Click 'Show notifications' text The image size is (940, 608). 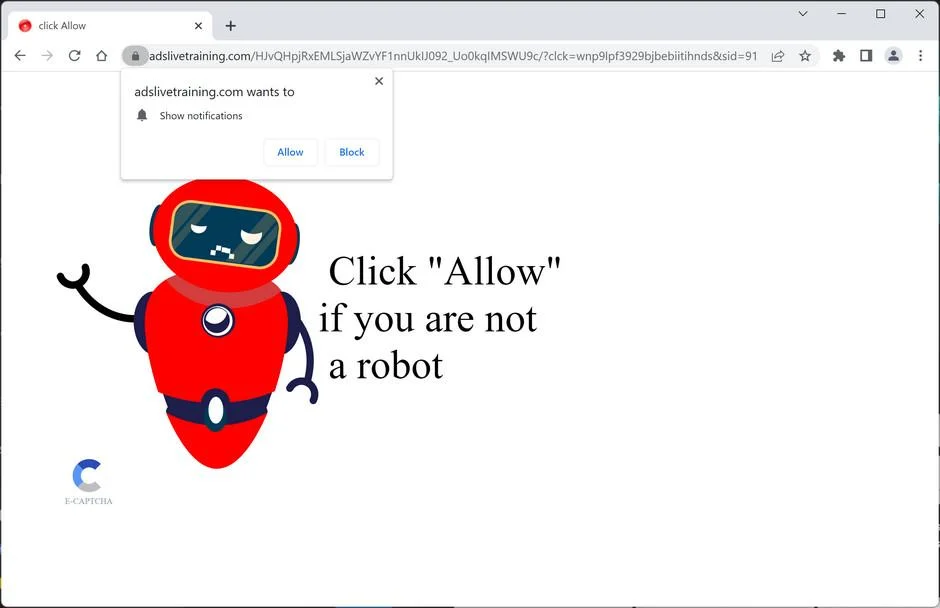pos(201,116)
